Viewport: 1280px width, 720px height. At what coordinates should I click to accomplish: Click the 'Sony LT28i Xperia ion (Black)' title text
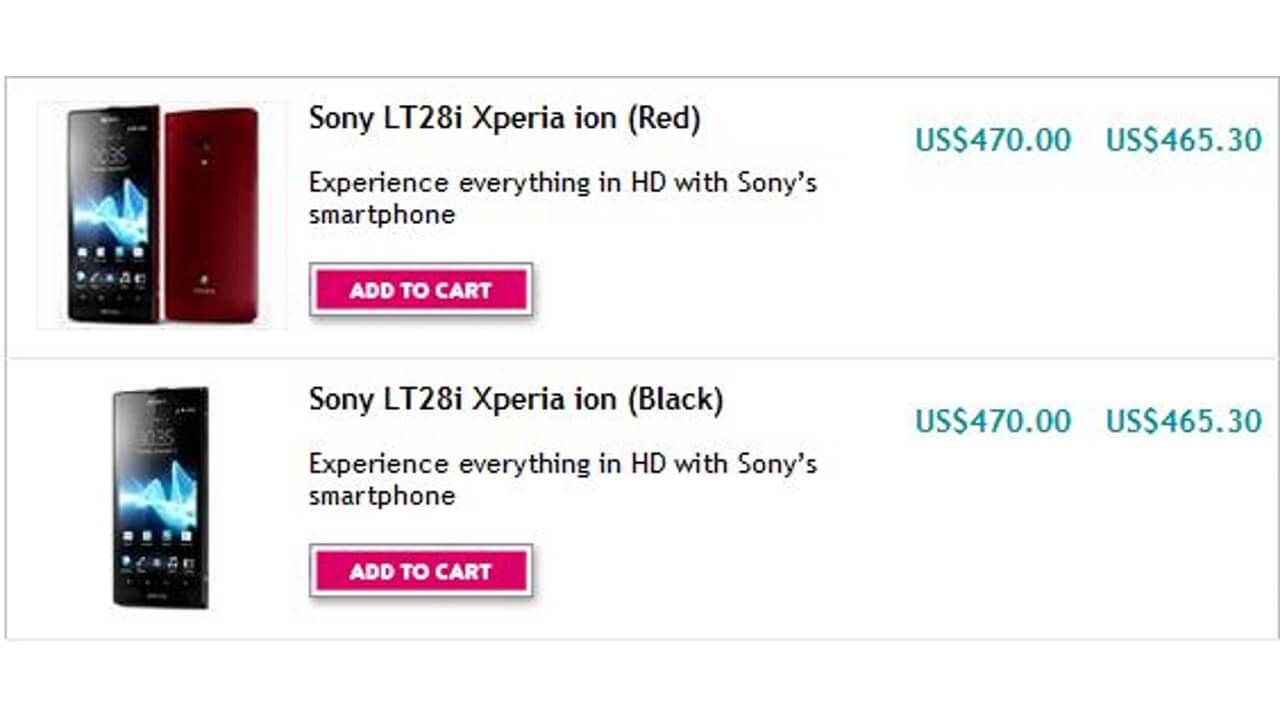[515, 398]
